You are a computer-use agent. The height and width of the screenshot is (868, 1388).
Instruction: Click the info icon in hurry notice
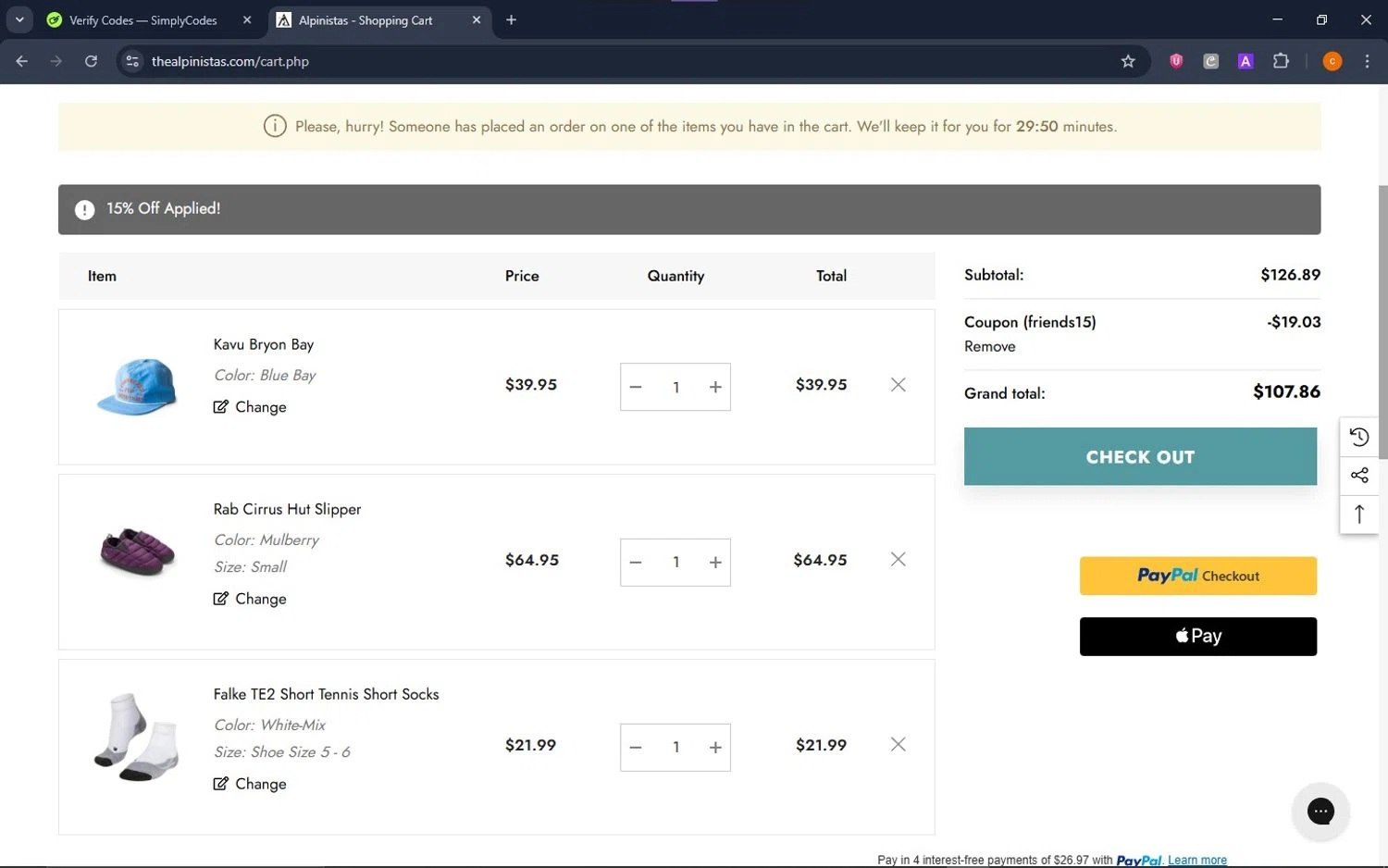click(275, 126)
